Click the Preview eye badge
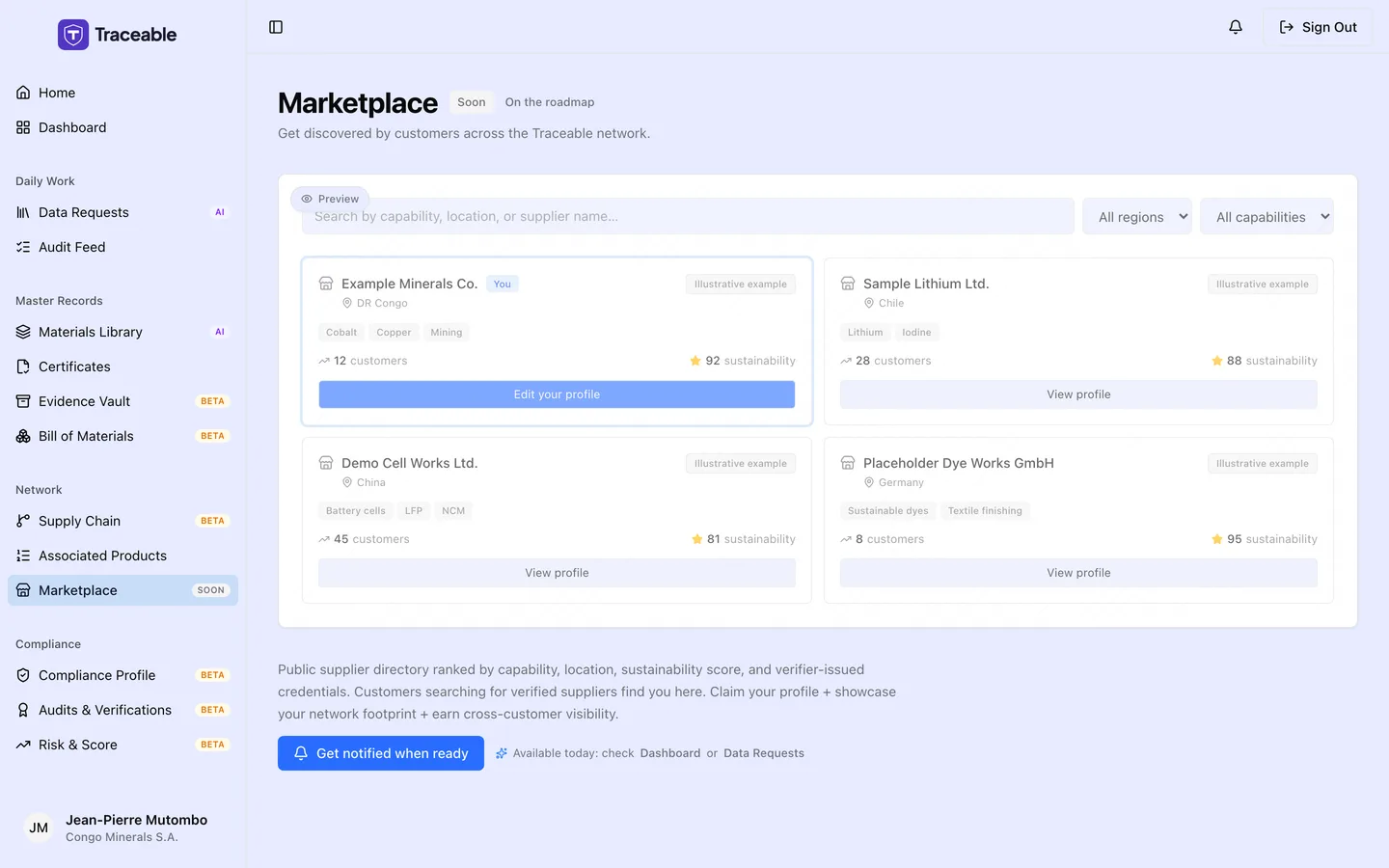Viewport: 1389px width, 868px height. point(330,199)
